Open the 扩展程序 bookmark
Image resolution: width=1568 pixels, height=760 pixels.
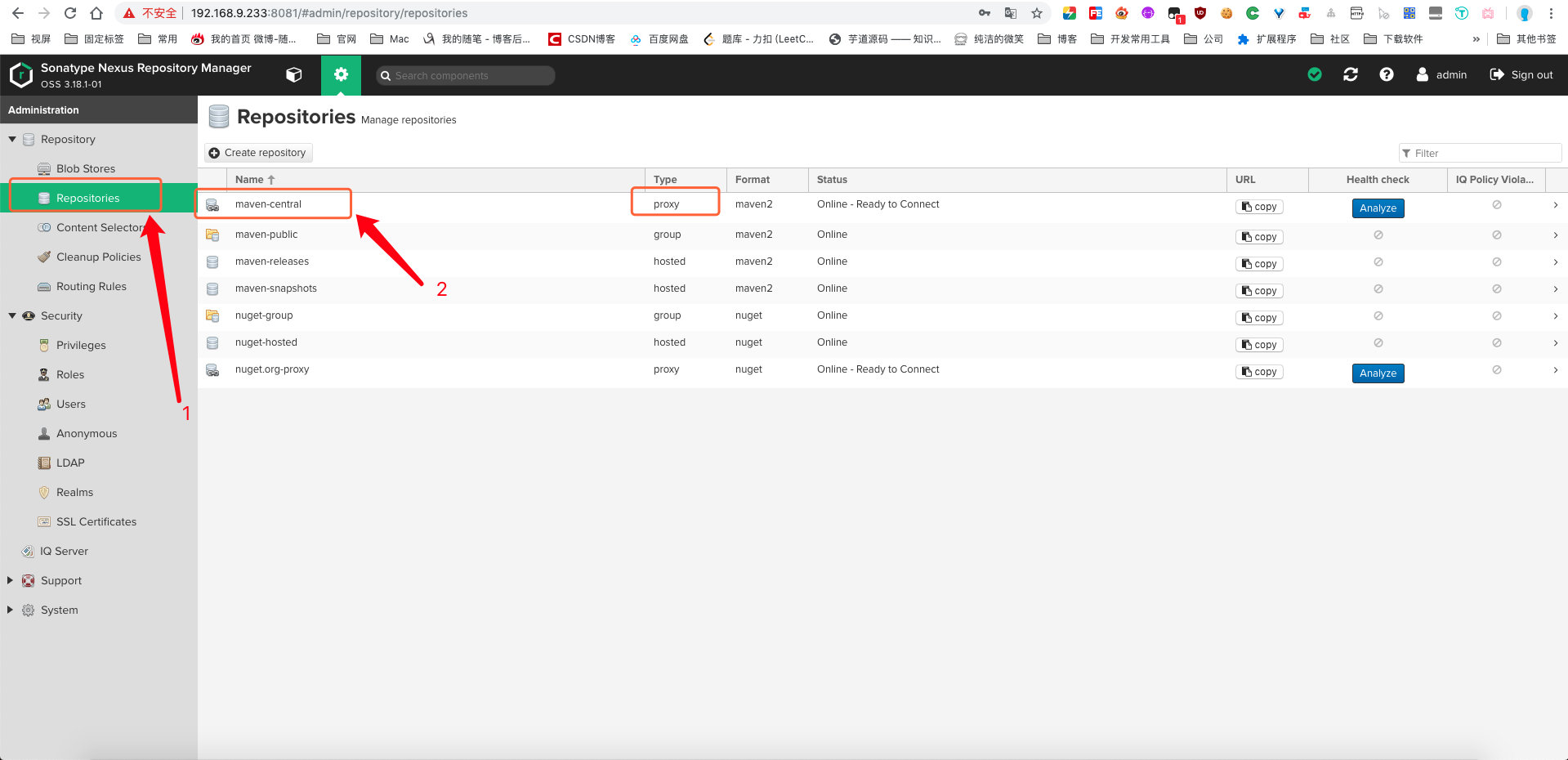click(1266, 39)
